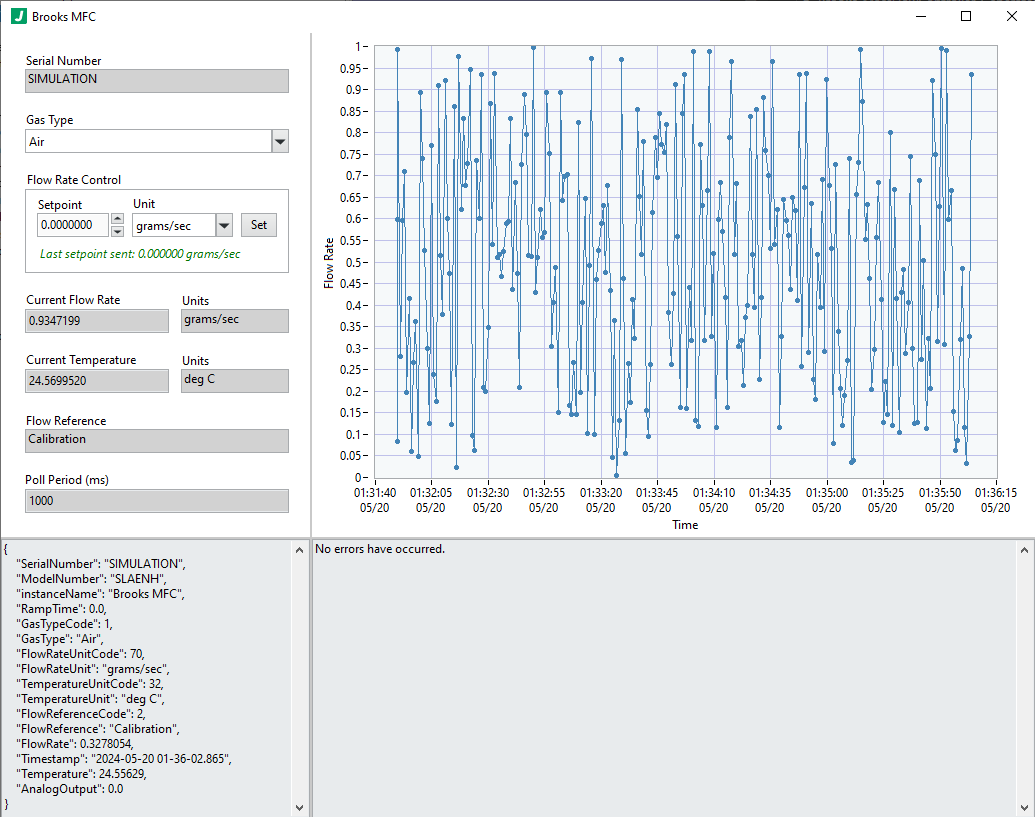Image resolution: width=1035 pixels, height=817 pixels.
Task: Click the "GasTypeCode": 1 line
Action: point(64,624)
